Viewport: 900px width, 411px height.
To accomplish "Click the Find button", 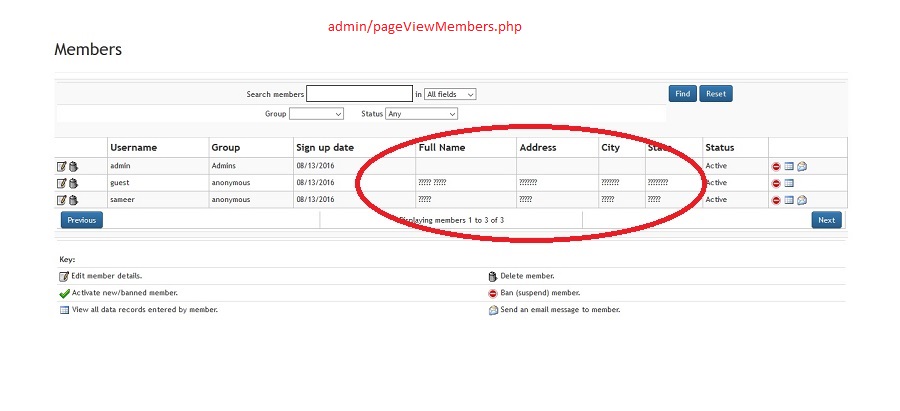I will point(682,94).
